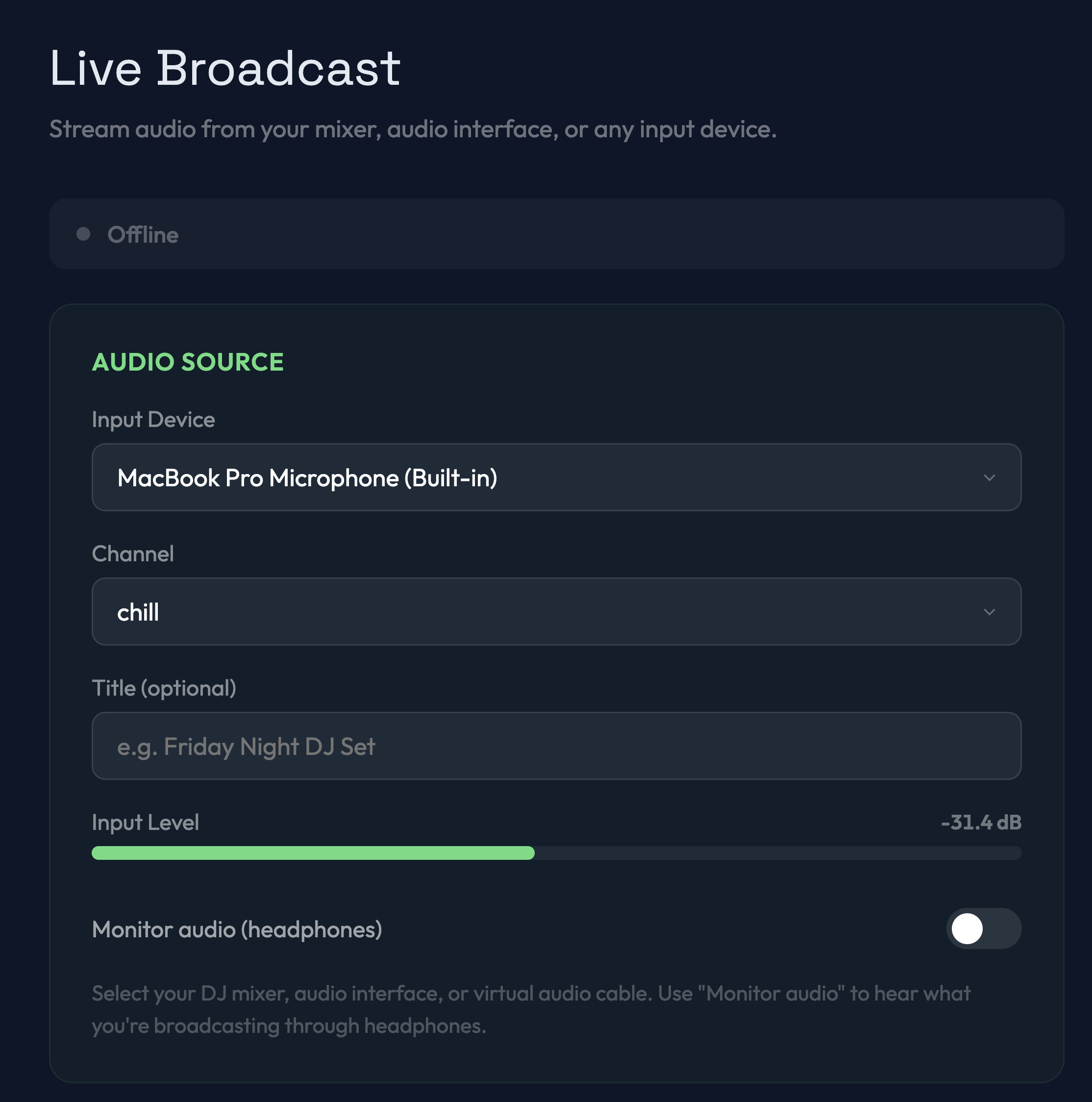Toggle headphone monitoring off after enabling
1092x1102 pixels.
tap(984, 928)
